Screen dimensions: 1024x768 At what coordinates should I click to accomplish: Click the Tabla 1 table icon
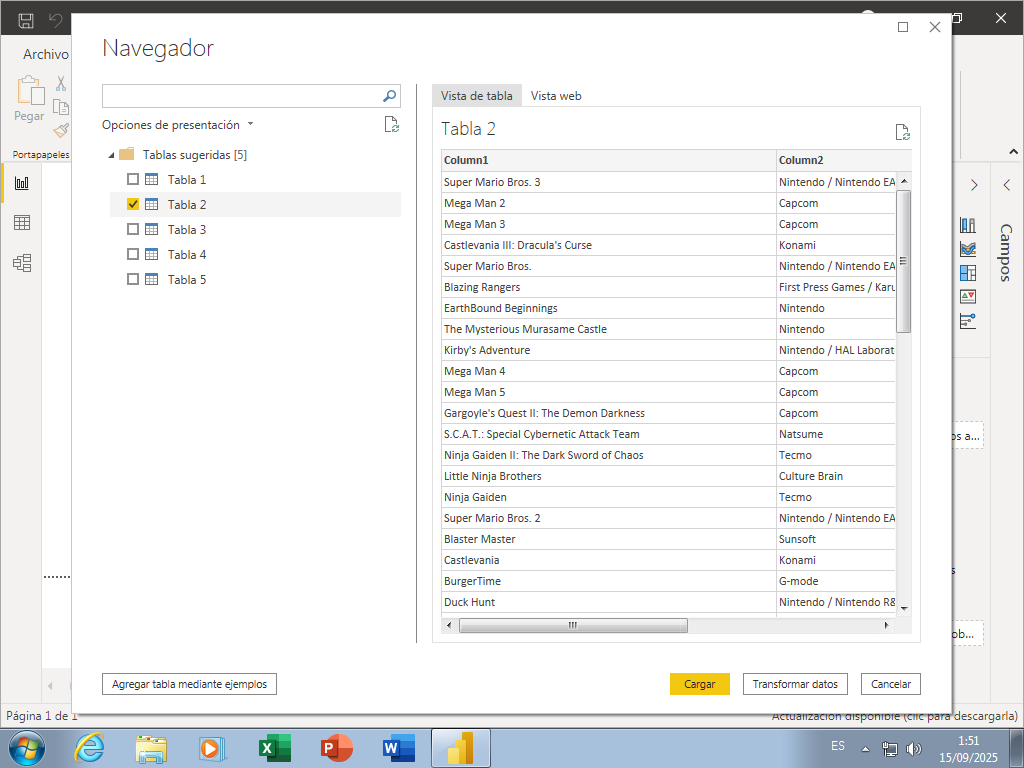pos(152,179)
